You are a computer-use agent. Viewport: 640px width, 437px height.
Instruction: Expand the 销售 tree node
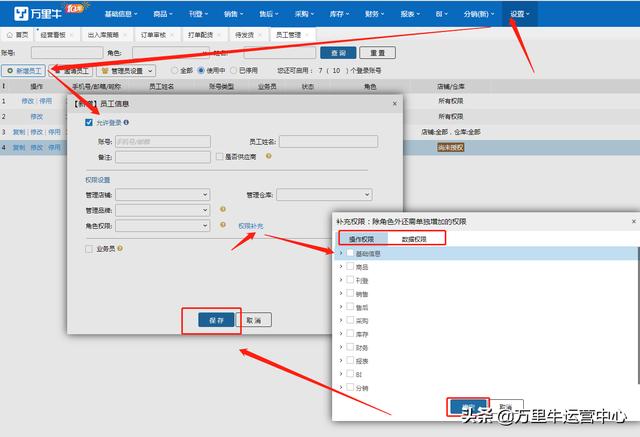click(x=341, y=293)
